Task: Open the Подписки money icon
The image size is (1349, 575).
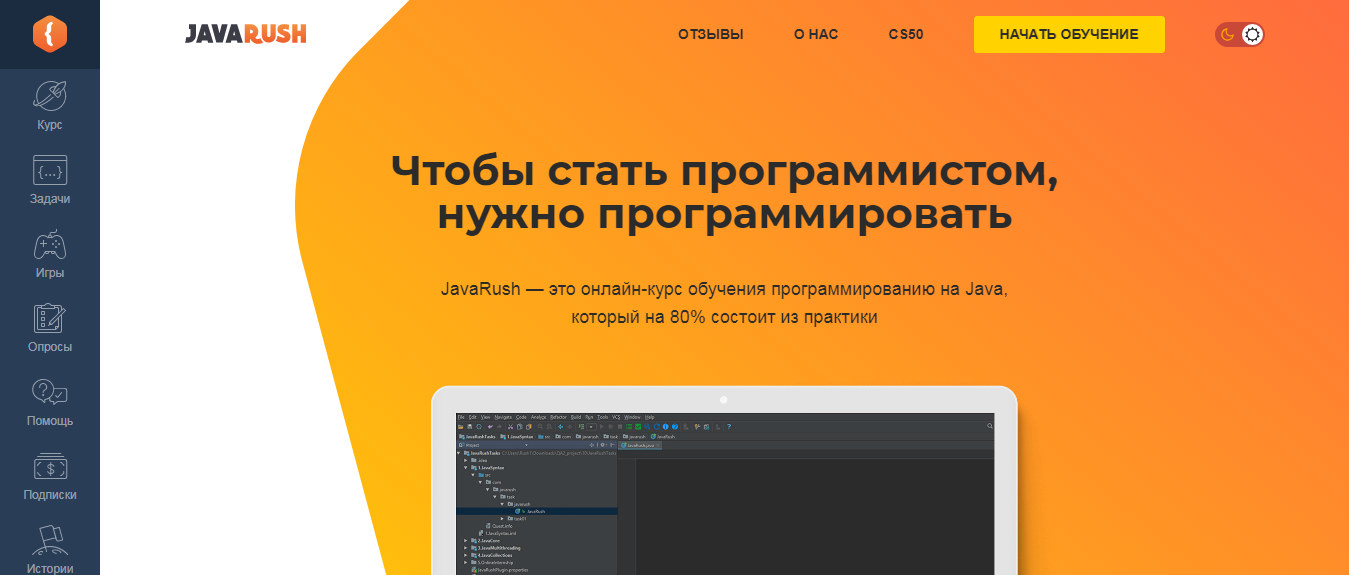Action: point(50,466)
